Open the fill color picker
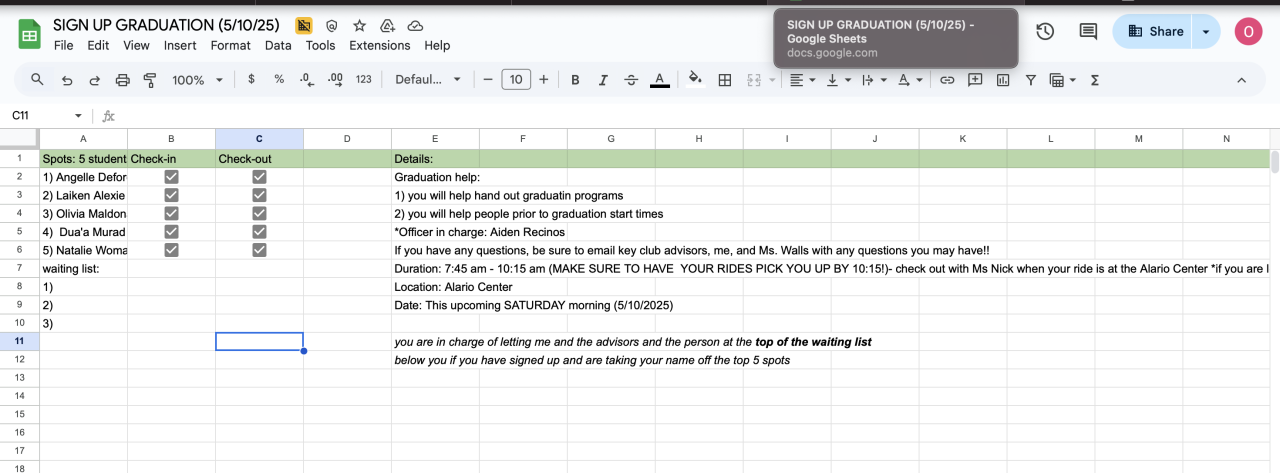1280x473 pixels. point(695,80)
